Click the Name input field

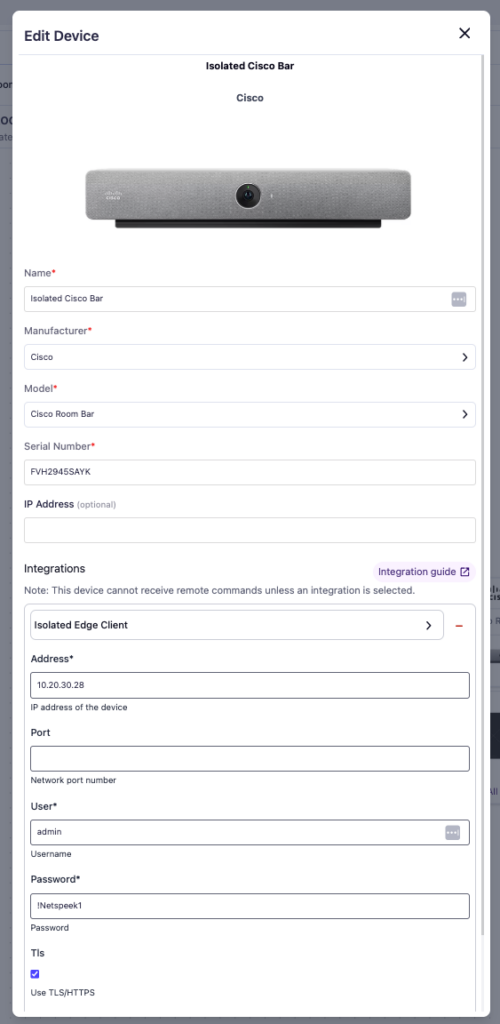click(x=250, y=299)
